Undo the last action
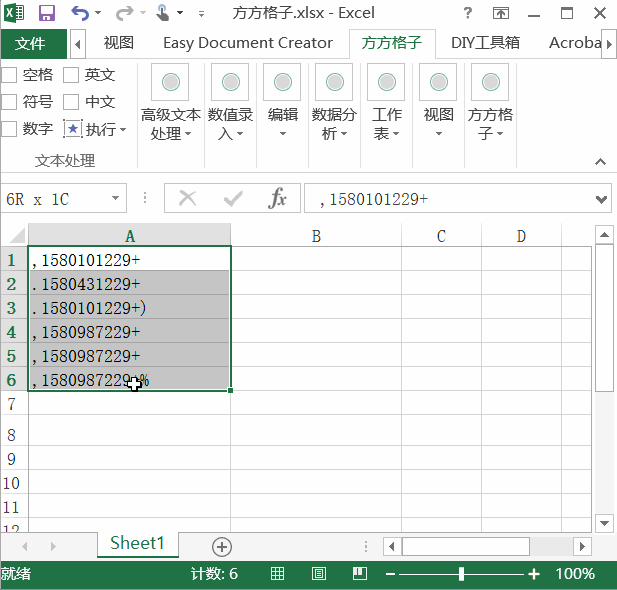 click(x=80, y=13)
